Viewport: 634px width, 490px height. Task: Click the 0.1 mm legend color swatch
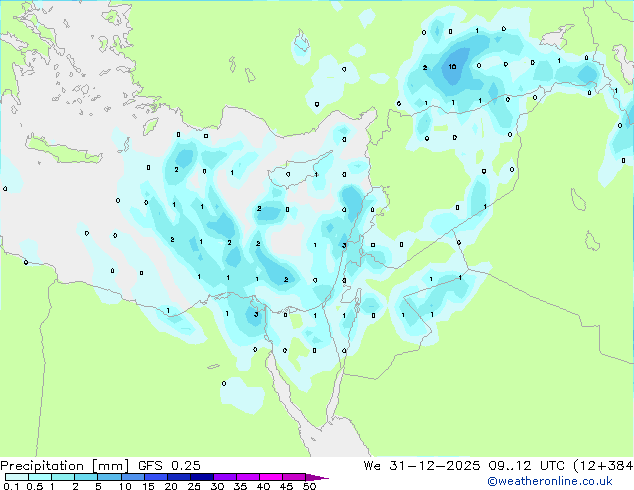point(17,477)
